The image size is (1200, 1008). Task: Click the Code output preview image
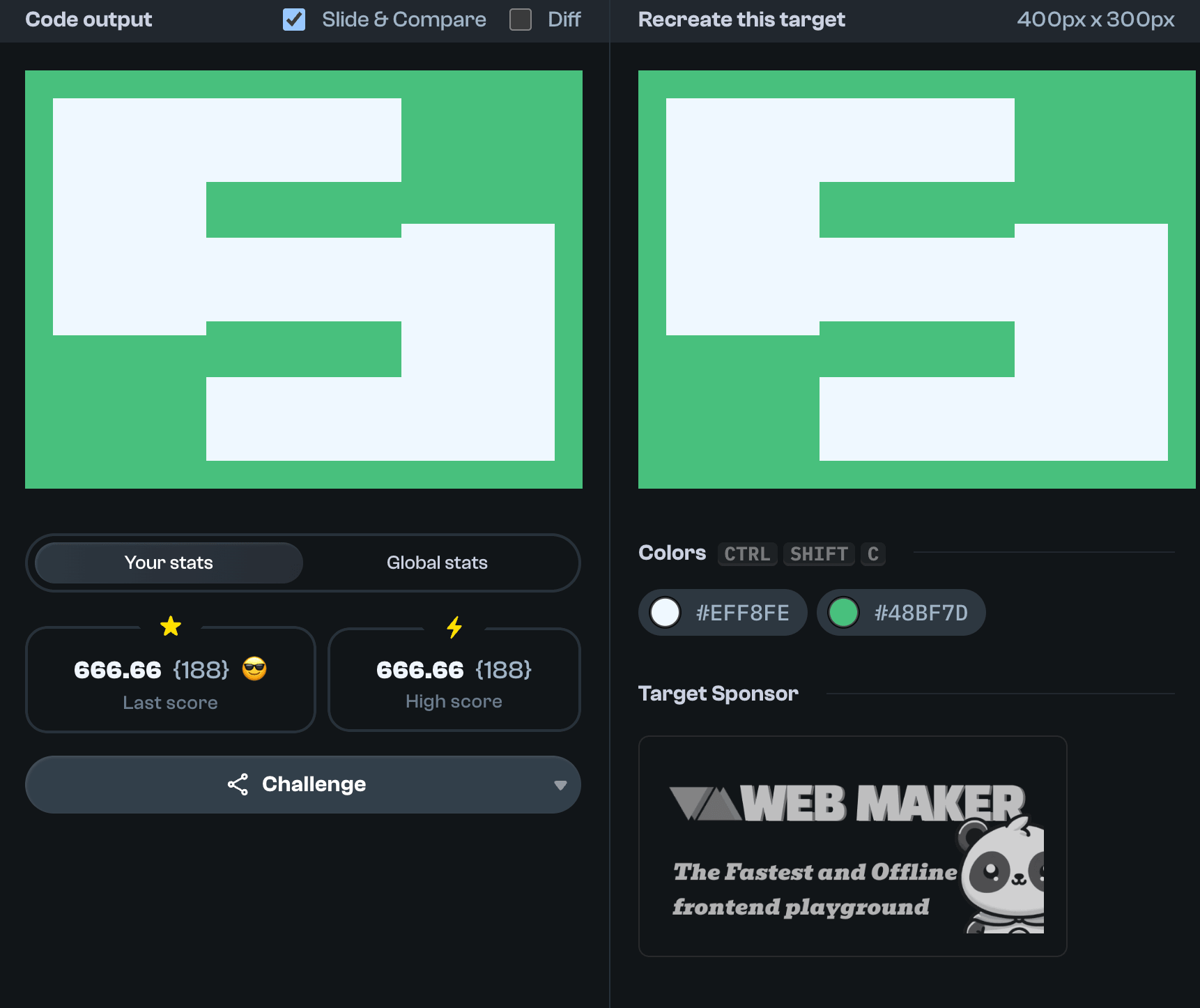[304, 280]
